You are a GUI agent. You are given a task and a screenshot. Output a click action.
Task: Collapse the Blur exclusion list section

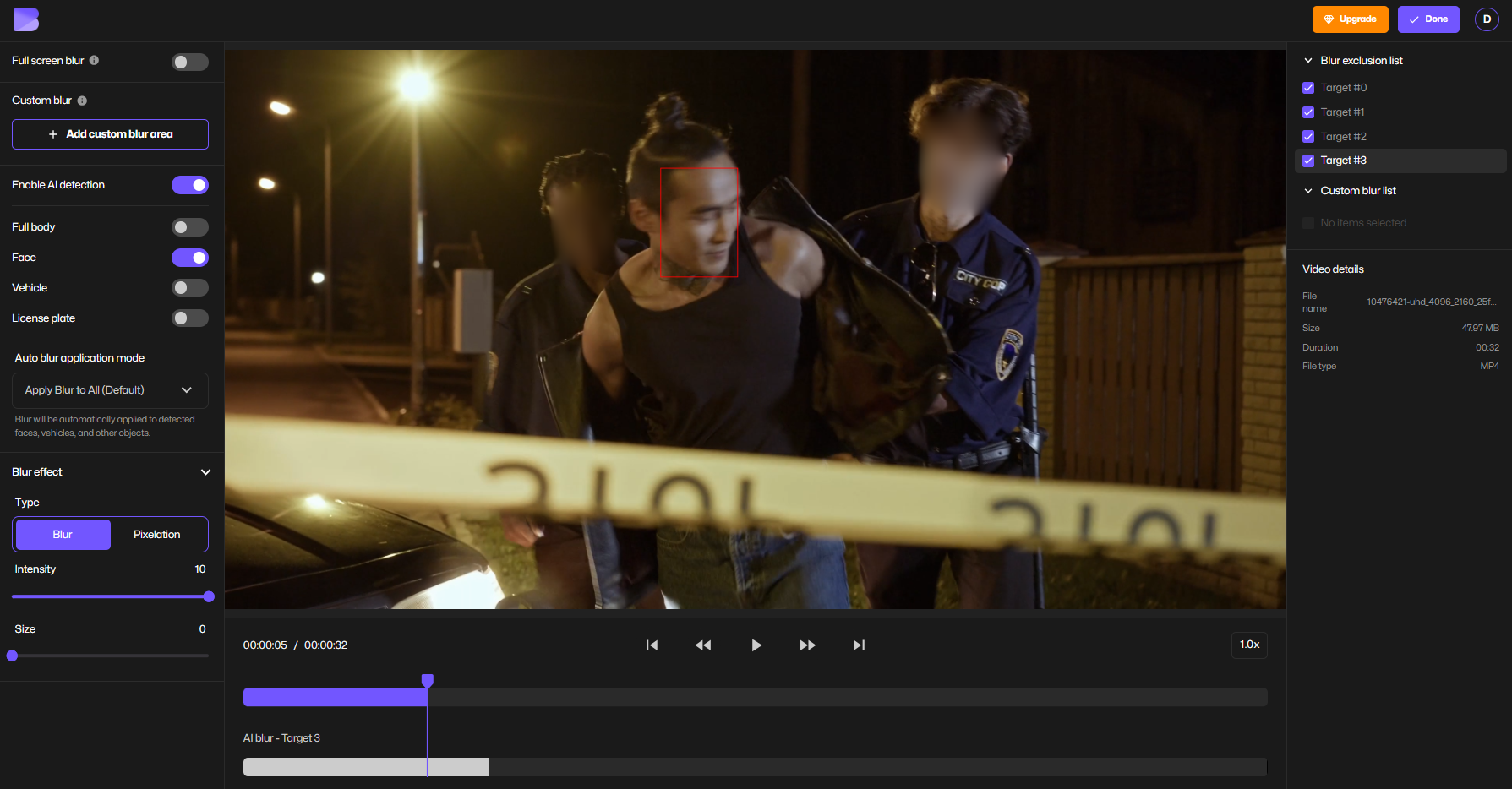click(x=1308, y=60)
